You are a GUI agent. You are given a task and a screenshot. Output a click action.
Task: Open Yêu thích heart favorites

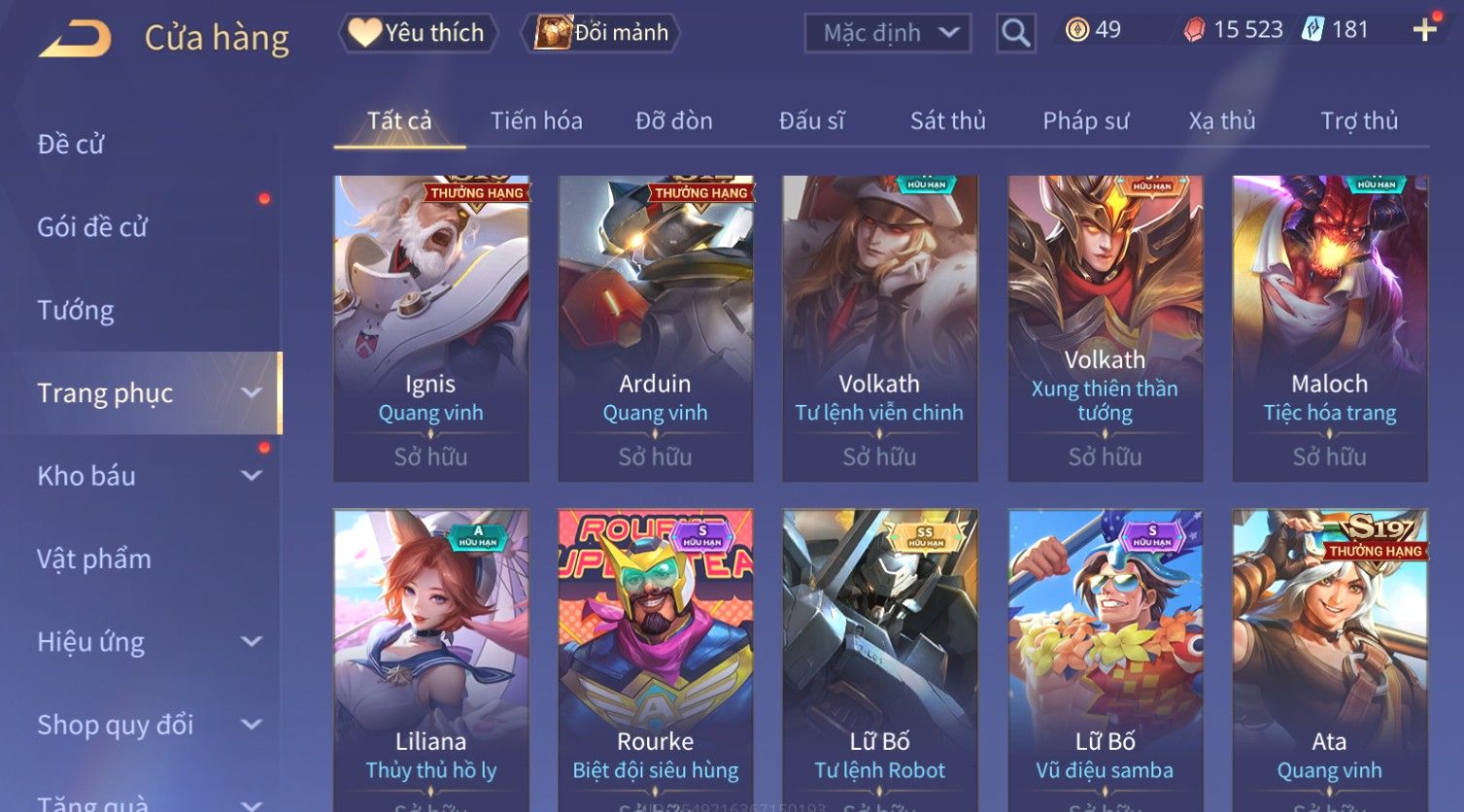(418, 33)
